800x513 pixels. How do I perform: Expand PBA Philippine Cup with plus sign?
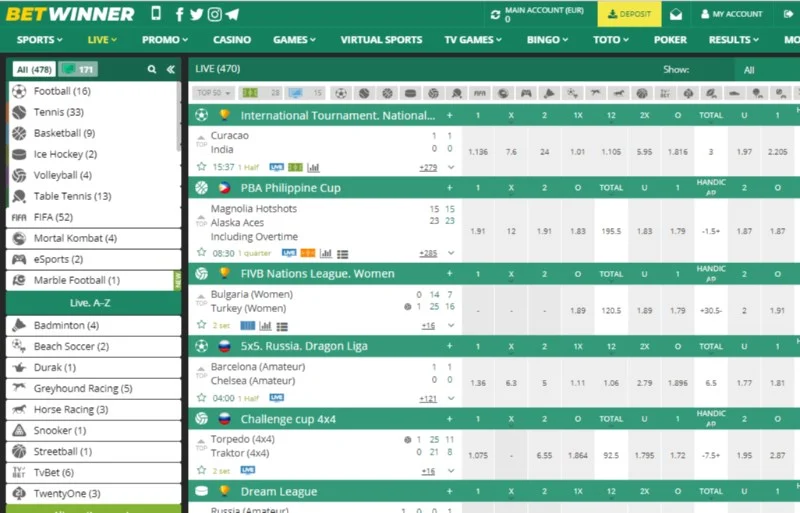[449, 188]
